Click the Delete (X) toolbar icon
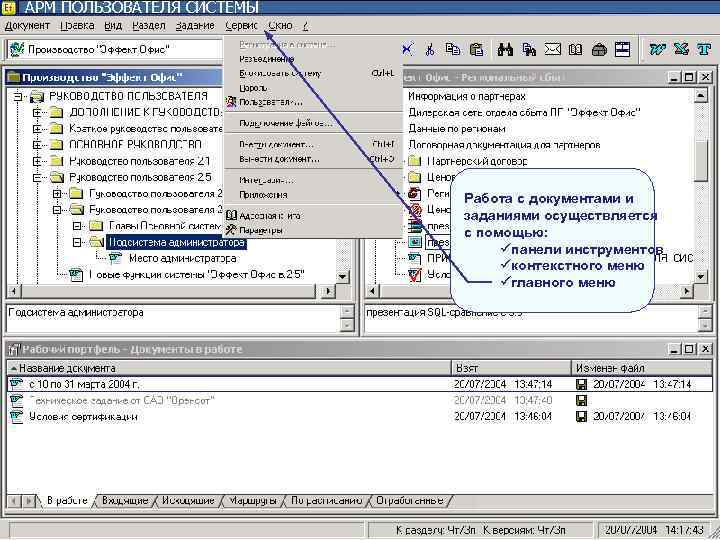Image resolution: width=720 pixels, height=540 pixels. click(407, 49)
